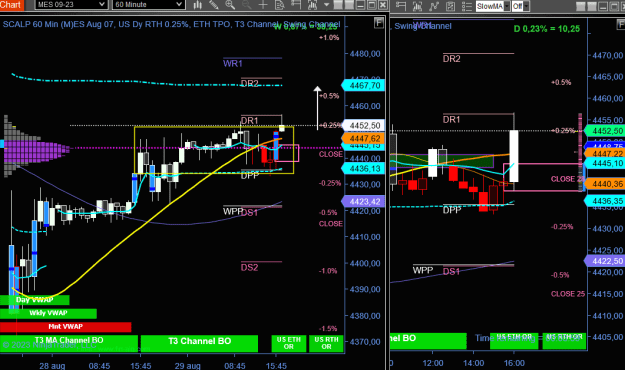Screen dimensions: 625x370
Task: Click the DR2 label on left chart
Action: [250, 83]
